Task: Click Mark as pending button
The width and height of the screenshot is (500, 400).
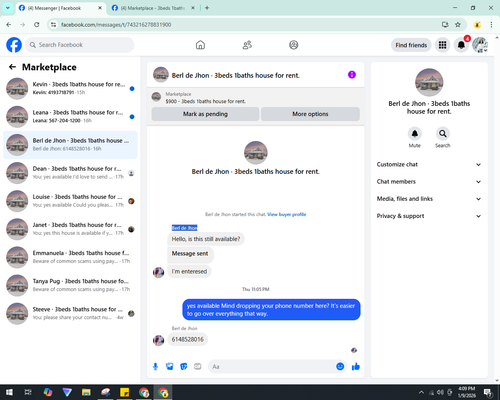Action: (x=205, y=114)
